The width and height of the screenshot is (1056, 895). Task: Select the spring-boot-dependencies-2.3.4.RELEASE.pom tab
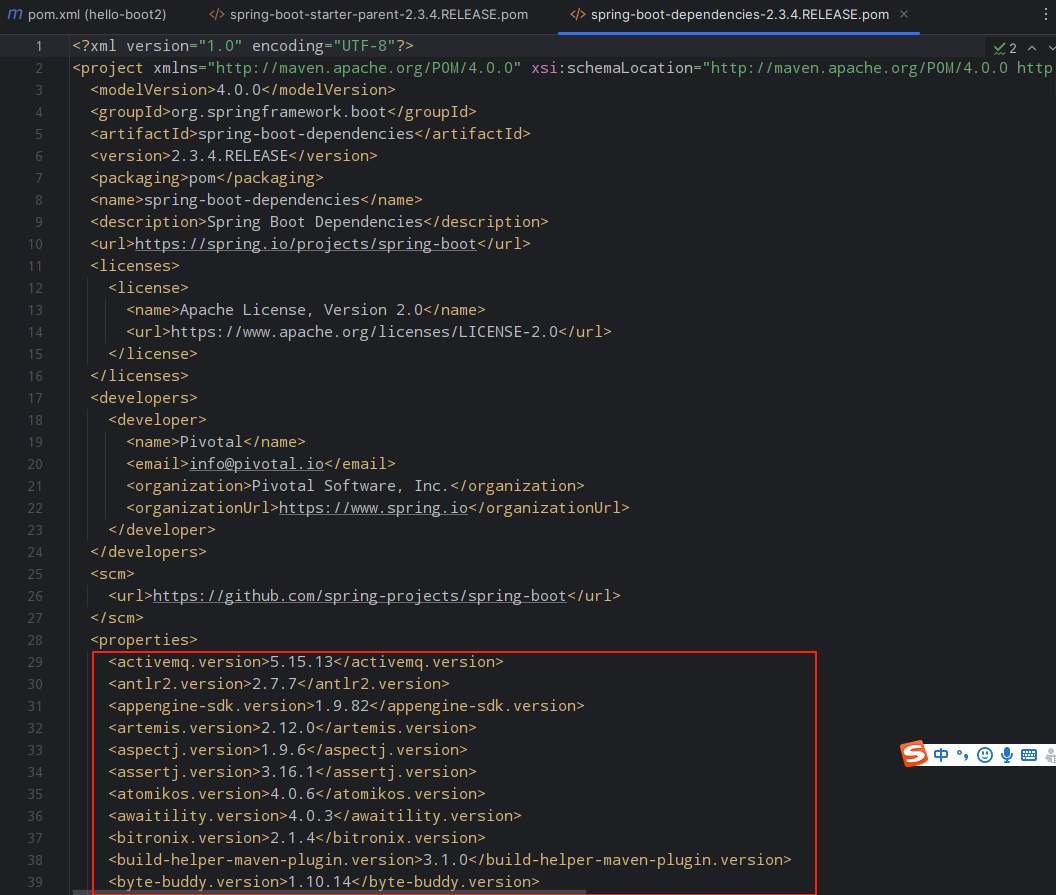click(729, 14)
